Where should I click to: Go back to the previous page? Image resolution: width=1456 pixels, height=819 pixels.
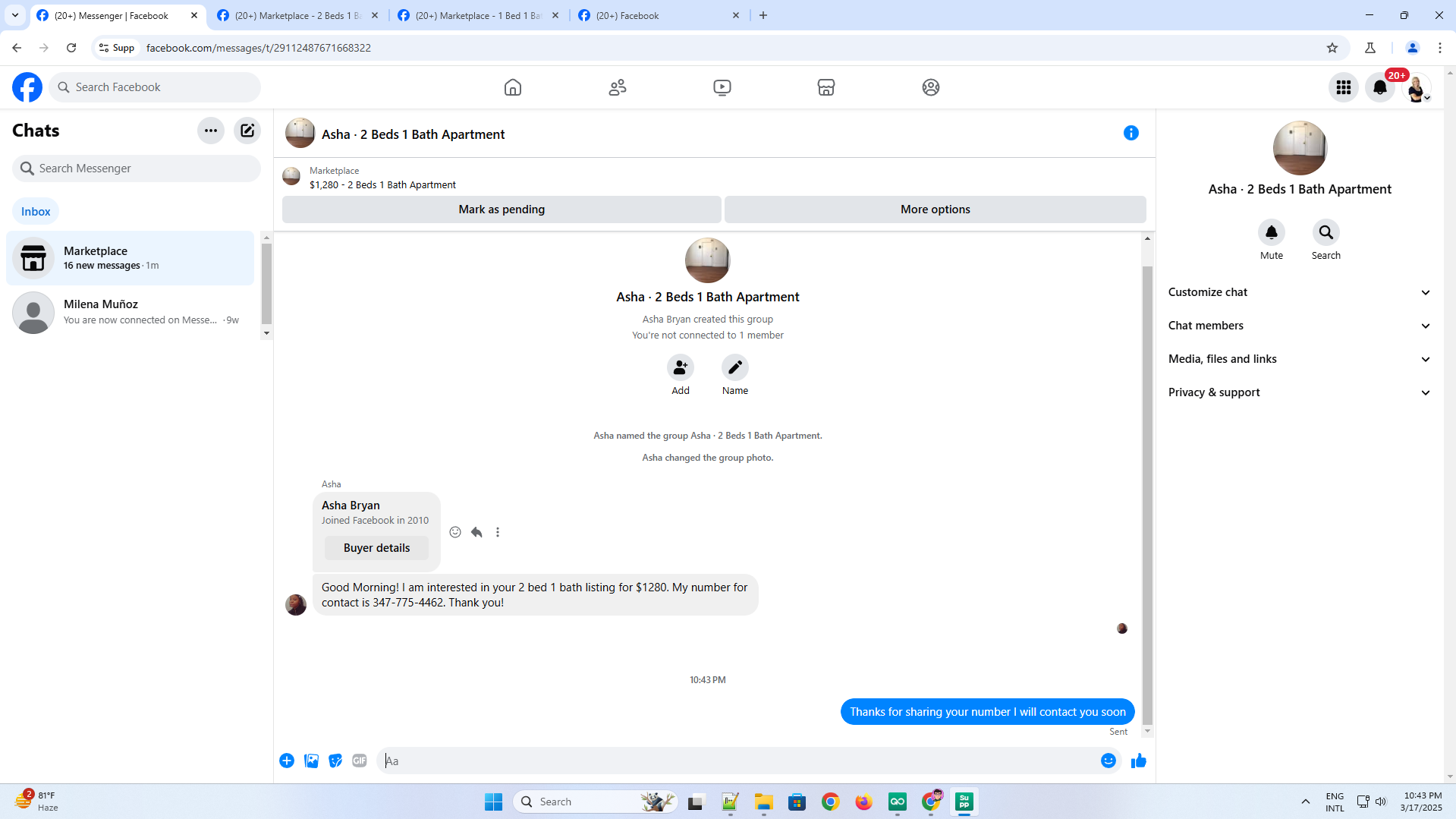click(x=17, y=48)
